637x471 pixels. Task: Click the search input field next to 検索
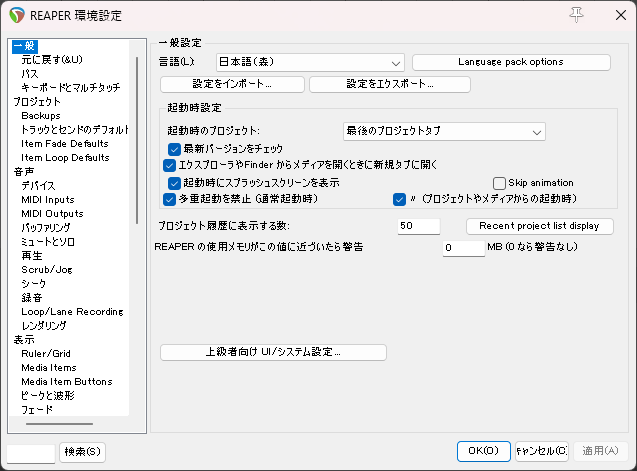(31, 454)
